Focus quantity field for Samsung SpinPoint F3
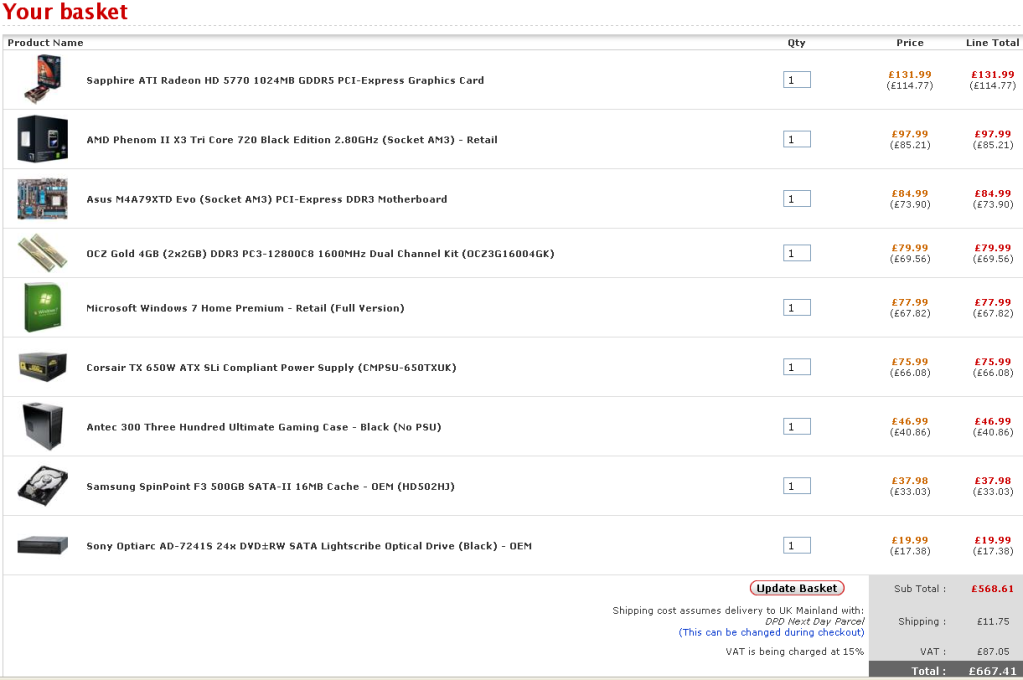This screenshot has width=1023, height=680. pyautogui.click(x=797, y=486)
